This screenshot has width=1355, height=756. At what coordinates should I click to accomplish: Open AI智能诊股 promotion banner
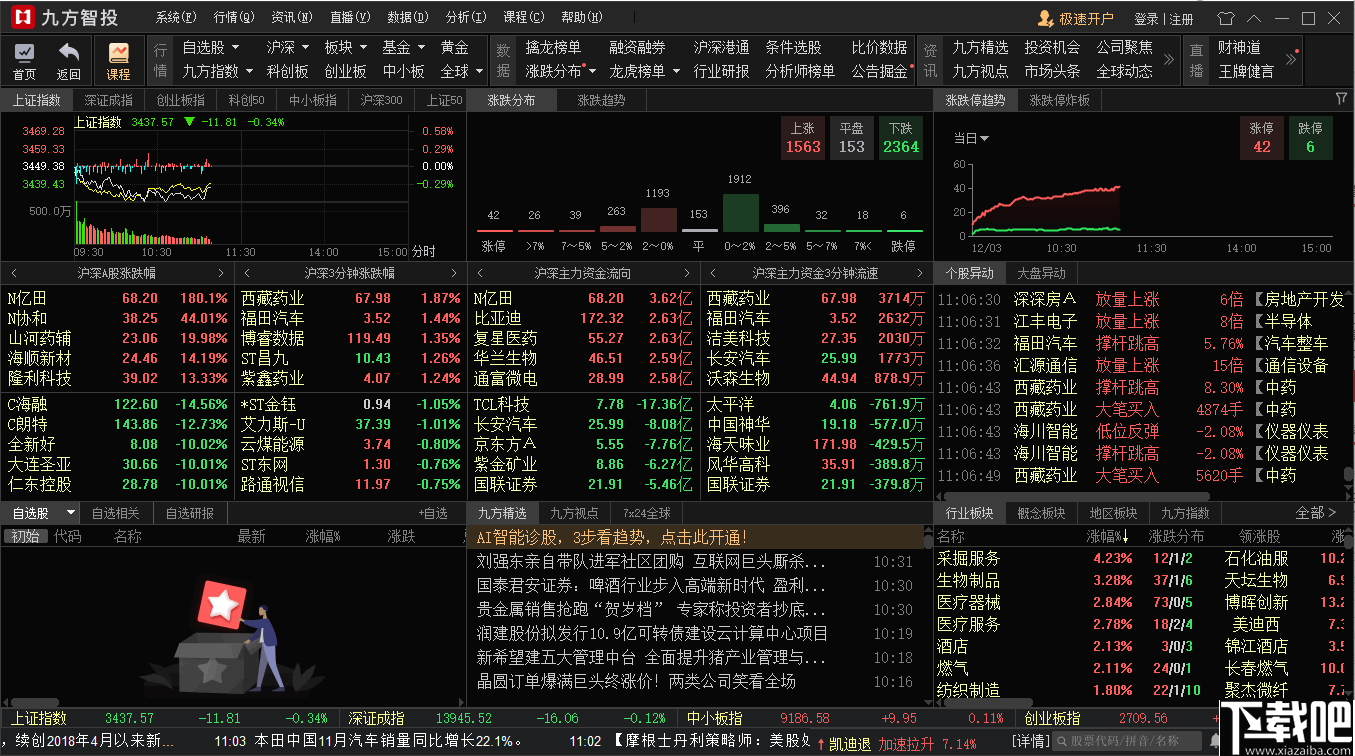click(697, 538)
